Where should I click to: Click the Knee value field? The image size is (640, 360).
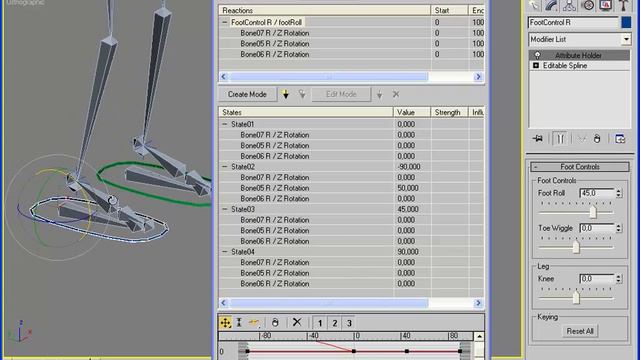tap(597, 279)
